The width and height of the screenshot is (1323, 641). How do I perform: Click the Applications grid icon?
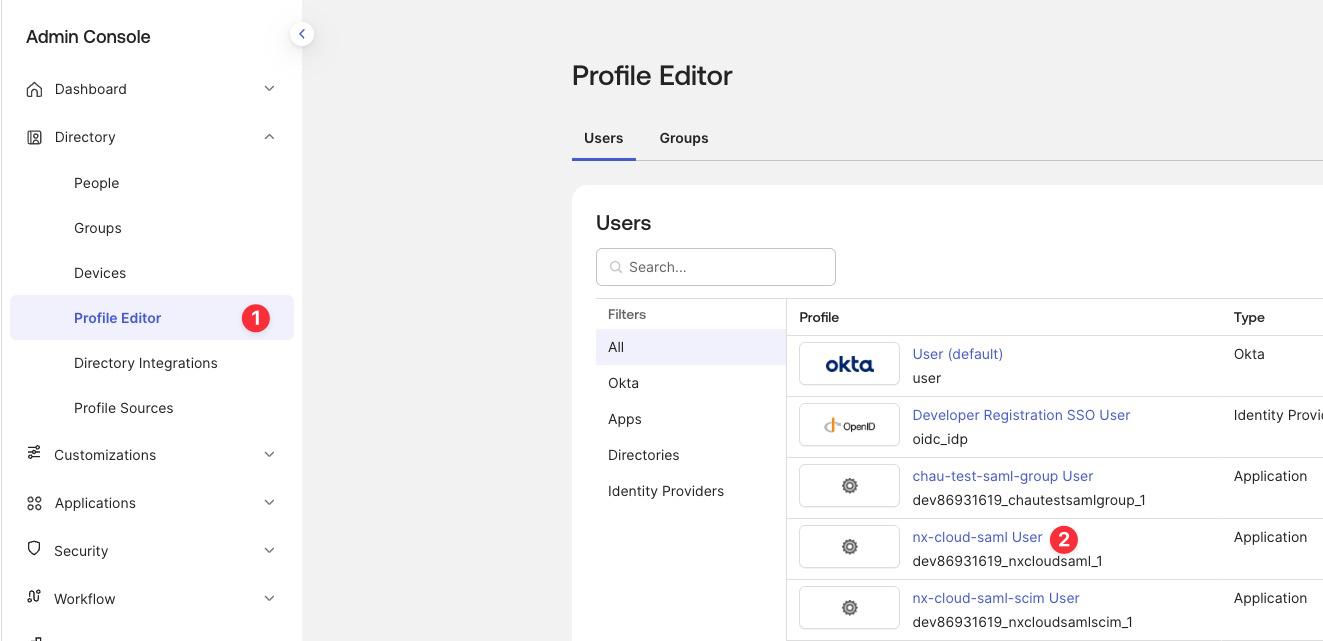point(34,503)
